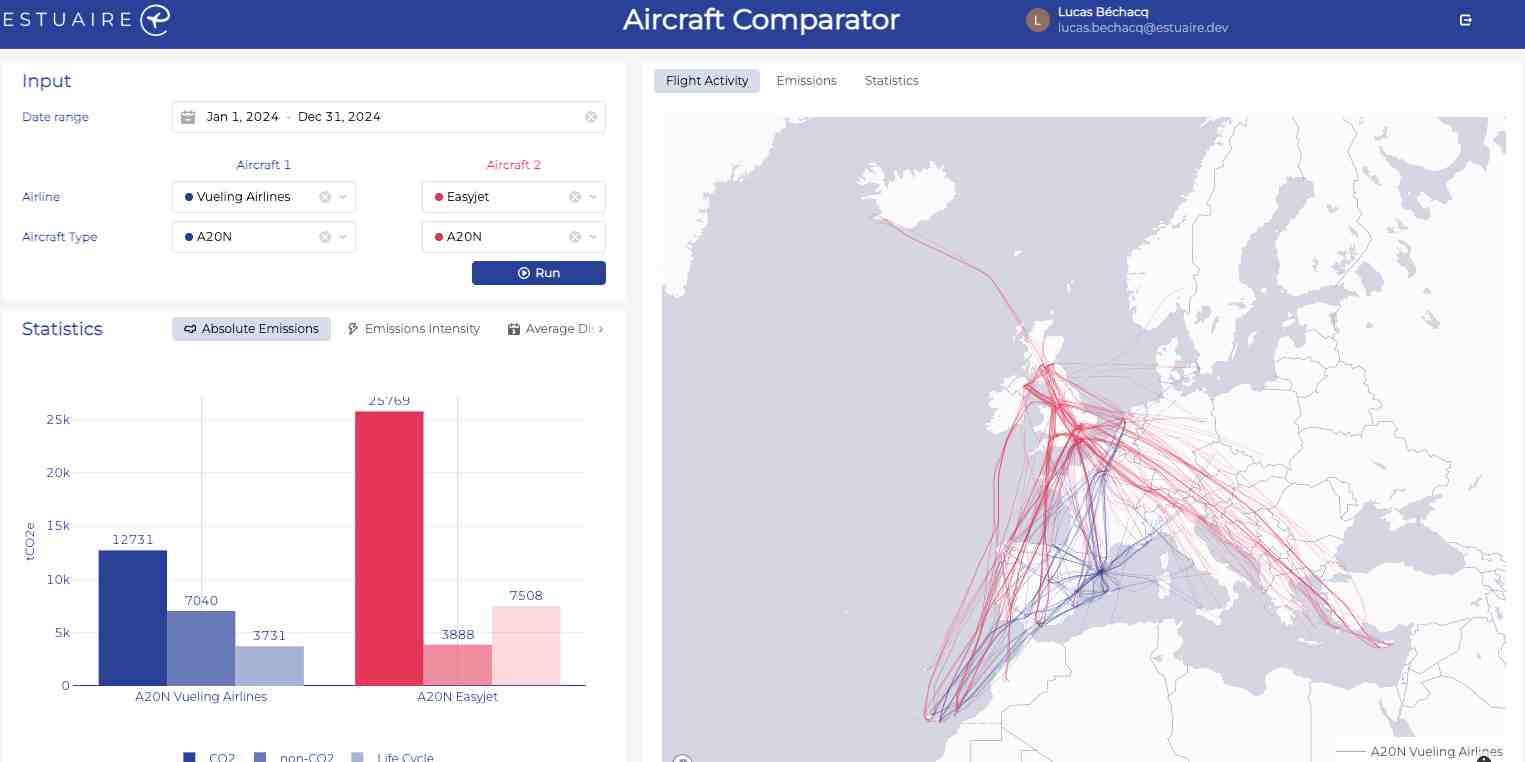Click the Run button
Image resolution: width=1525 pixels, height=762 pixels.
539,273
